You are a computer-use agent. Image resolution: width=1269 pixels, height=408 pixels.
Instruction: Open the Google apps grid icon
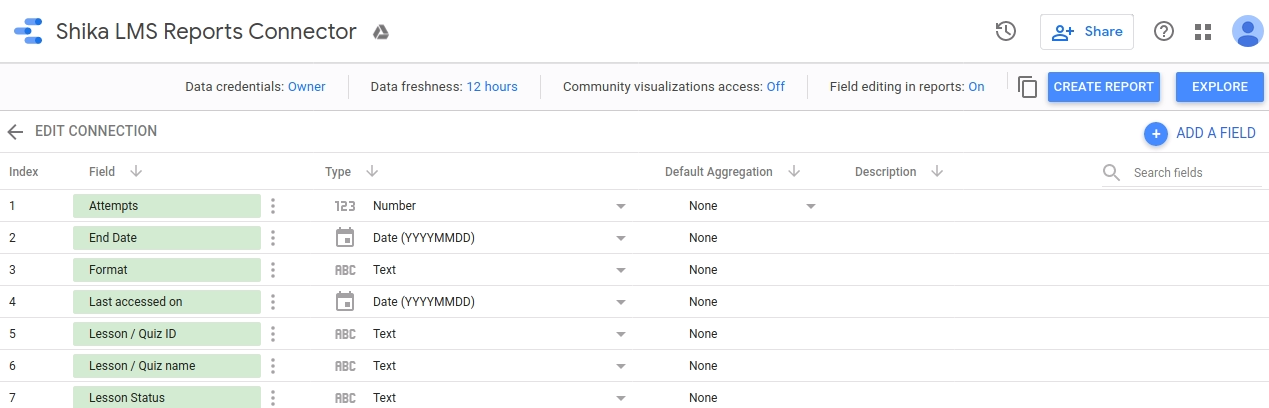point(1203,32)
